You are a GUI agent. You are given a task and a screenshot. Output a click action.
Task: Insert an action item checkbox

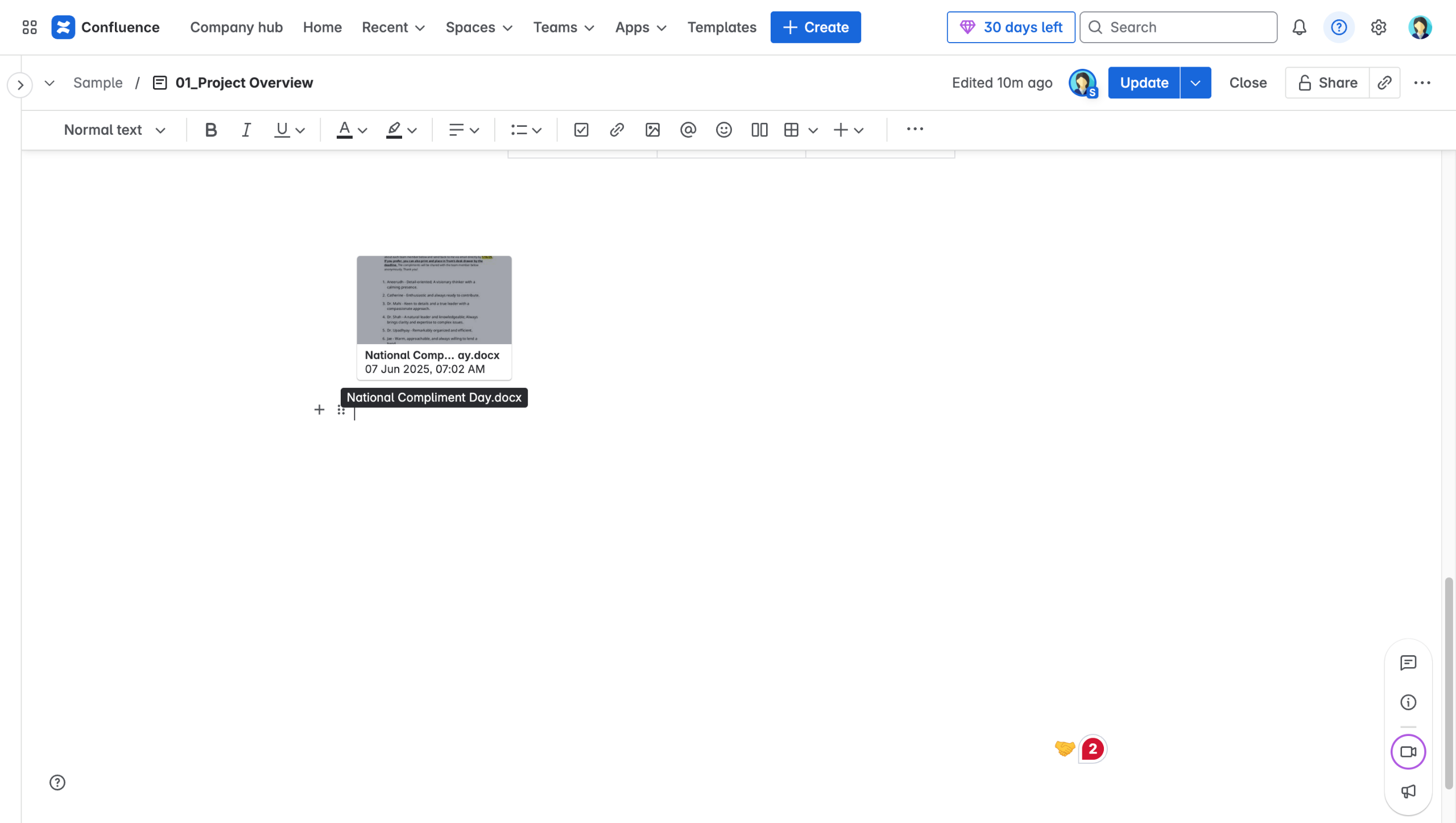581,130
